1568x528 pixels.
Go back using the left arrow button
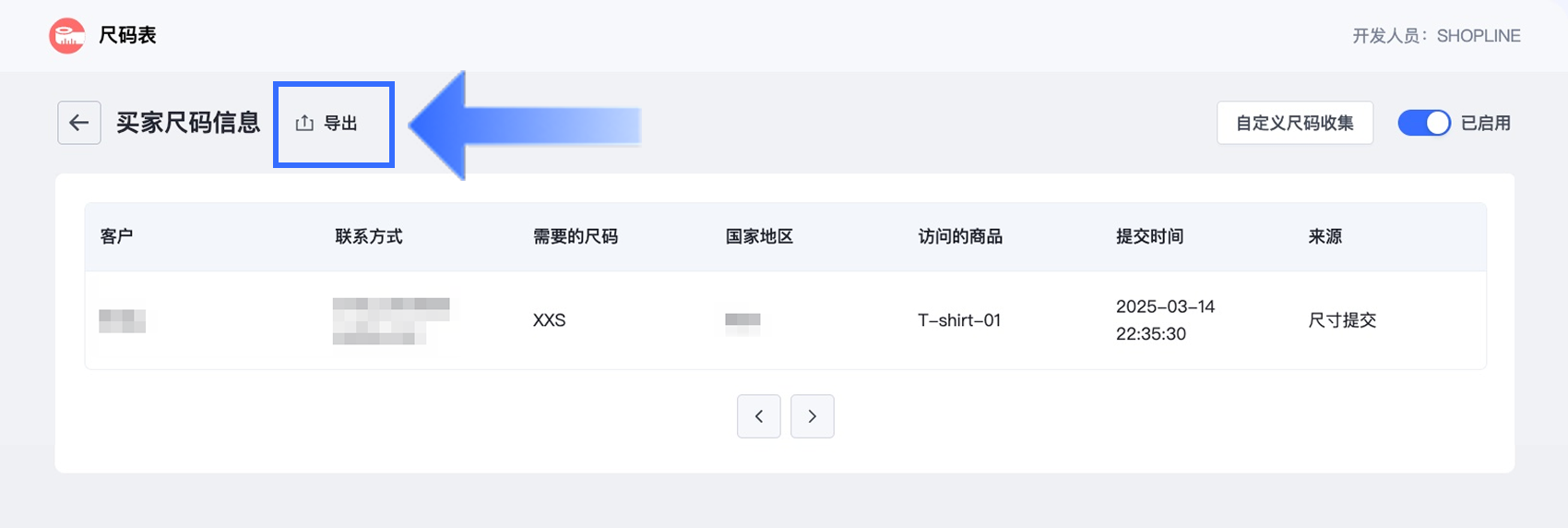[79, 123]
